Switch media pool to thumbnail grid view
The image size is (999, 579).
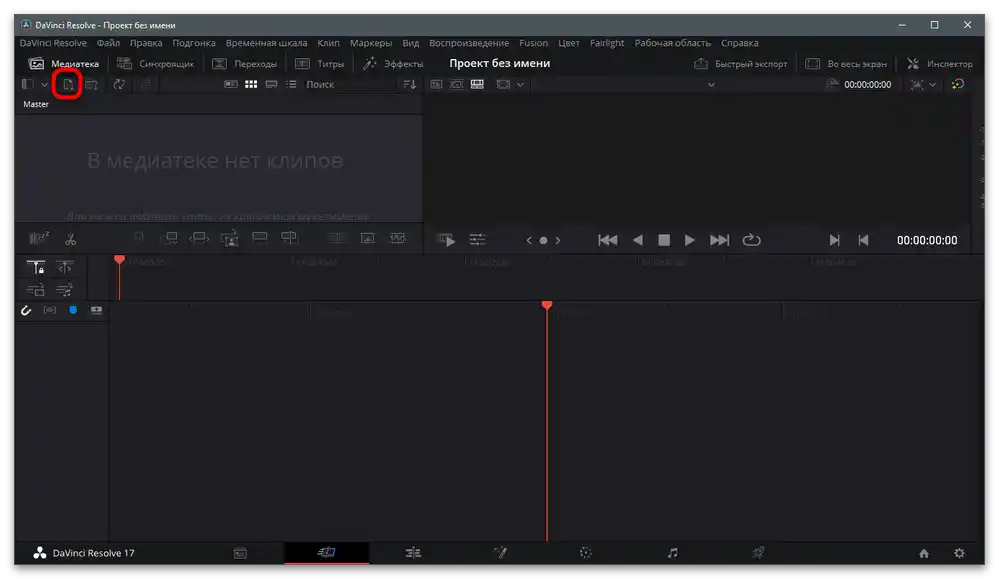pyautogui.click(x=251, y=84)
